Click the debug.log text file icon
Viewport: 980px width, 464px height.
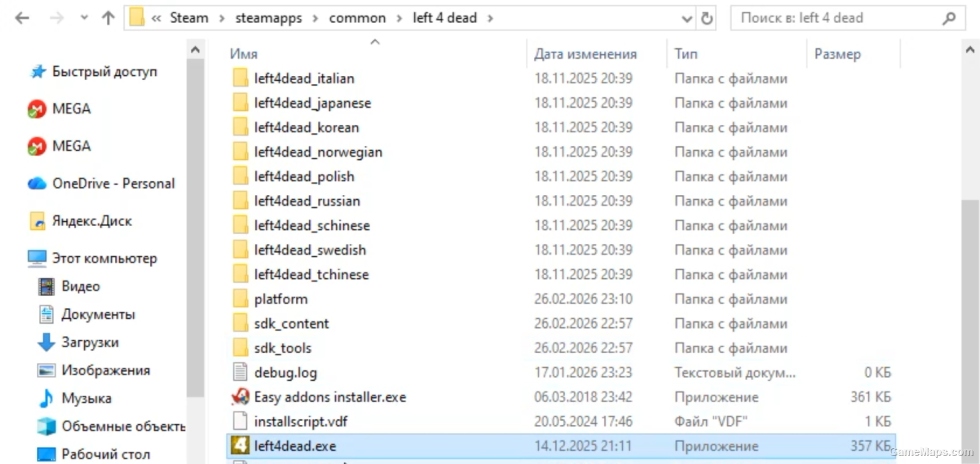click(241, 373)
